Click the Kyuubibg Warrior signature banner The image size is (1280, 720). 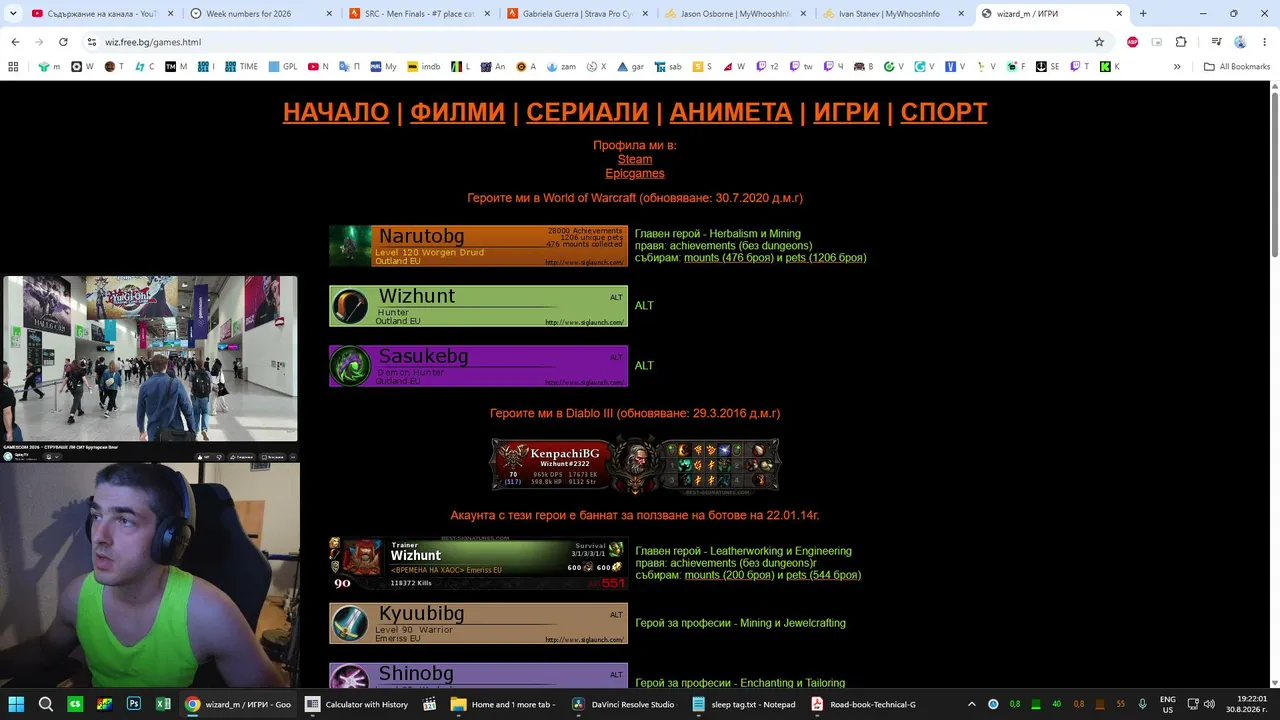pos(479,623)
